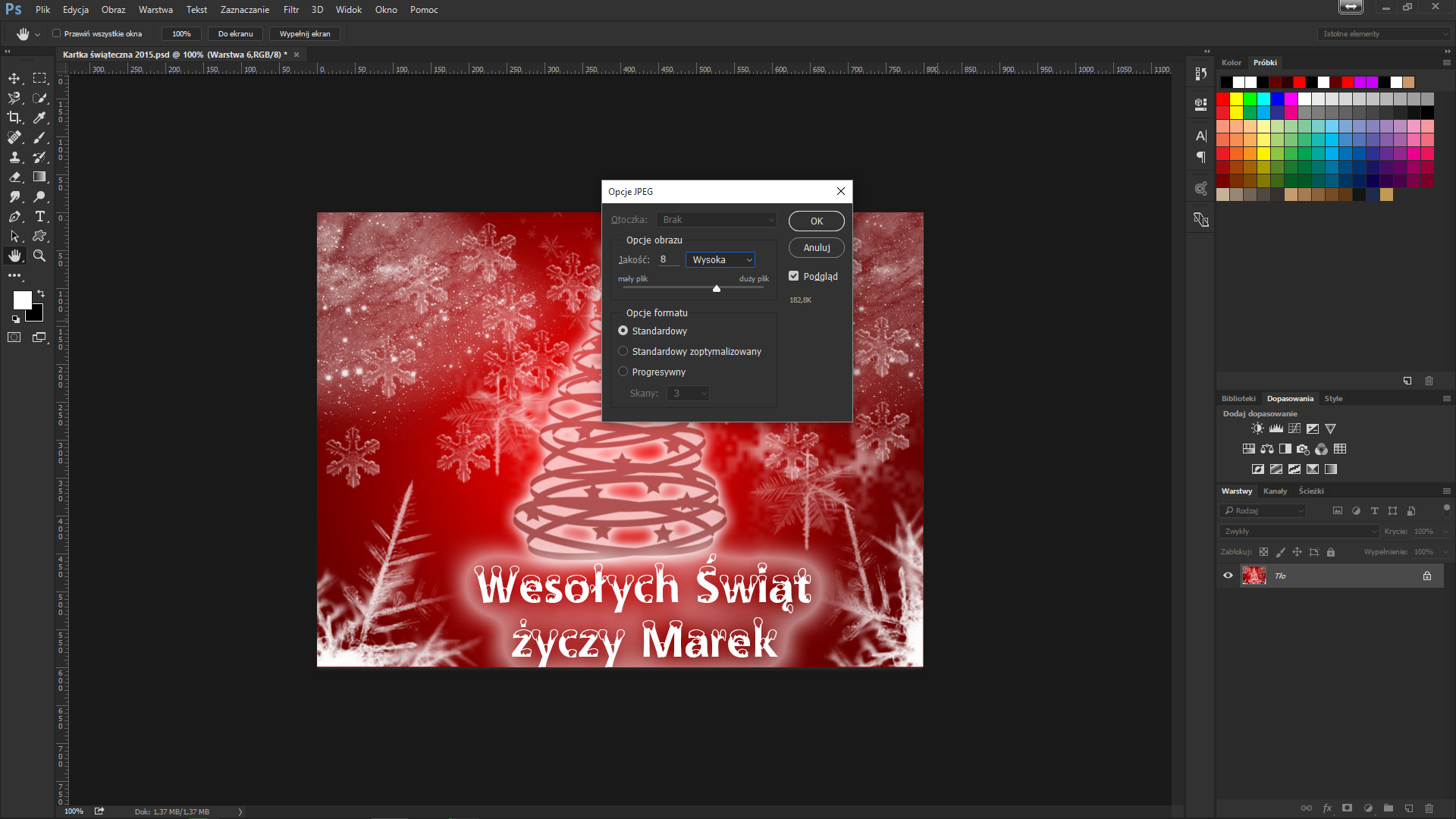This screenshot has height=819, width=1456.
Task: Select the Eraser tool
Action: tap(14, 177)
